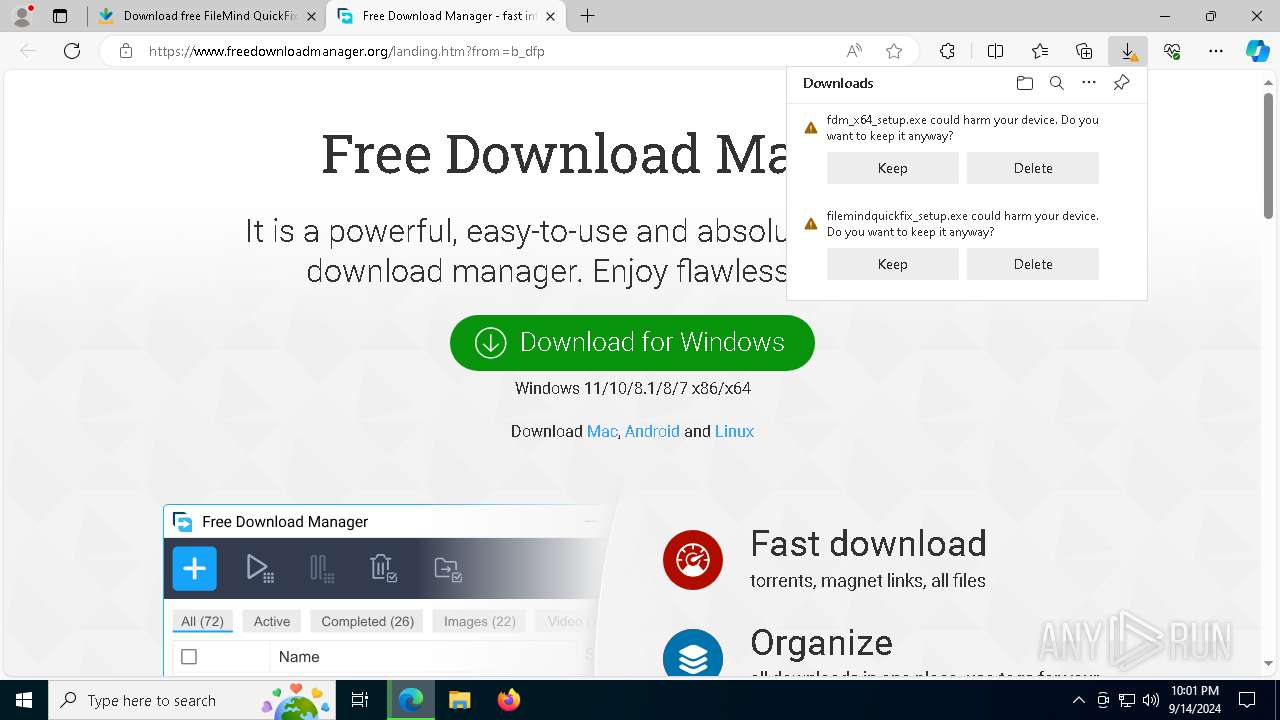The image size is (1280, 720).
Task: Add this page to favorites star
Action: 894,51
